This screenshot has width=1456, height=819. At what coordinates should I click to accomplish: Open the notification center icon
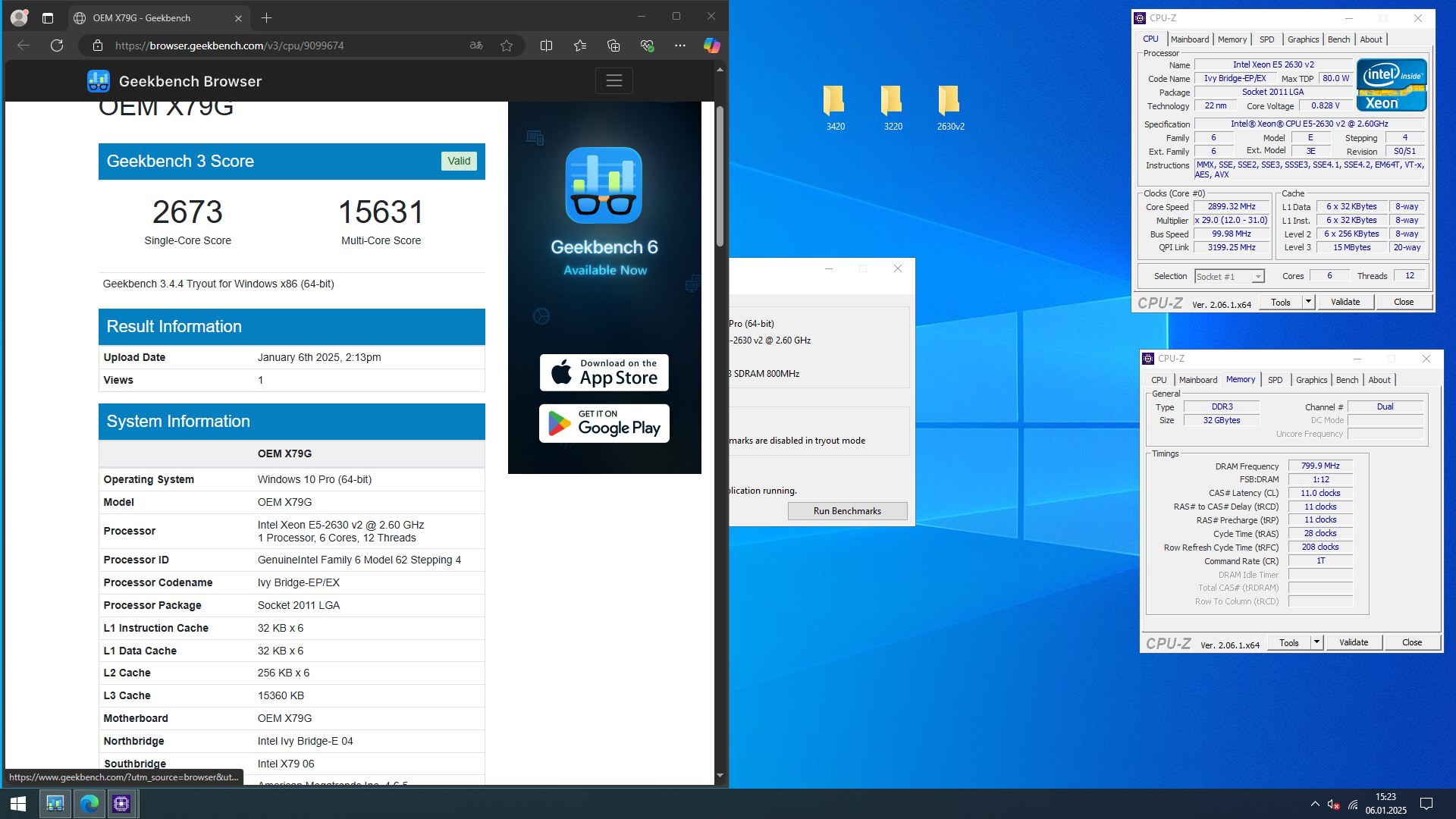point(1426,803)
